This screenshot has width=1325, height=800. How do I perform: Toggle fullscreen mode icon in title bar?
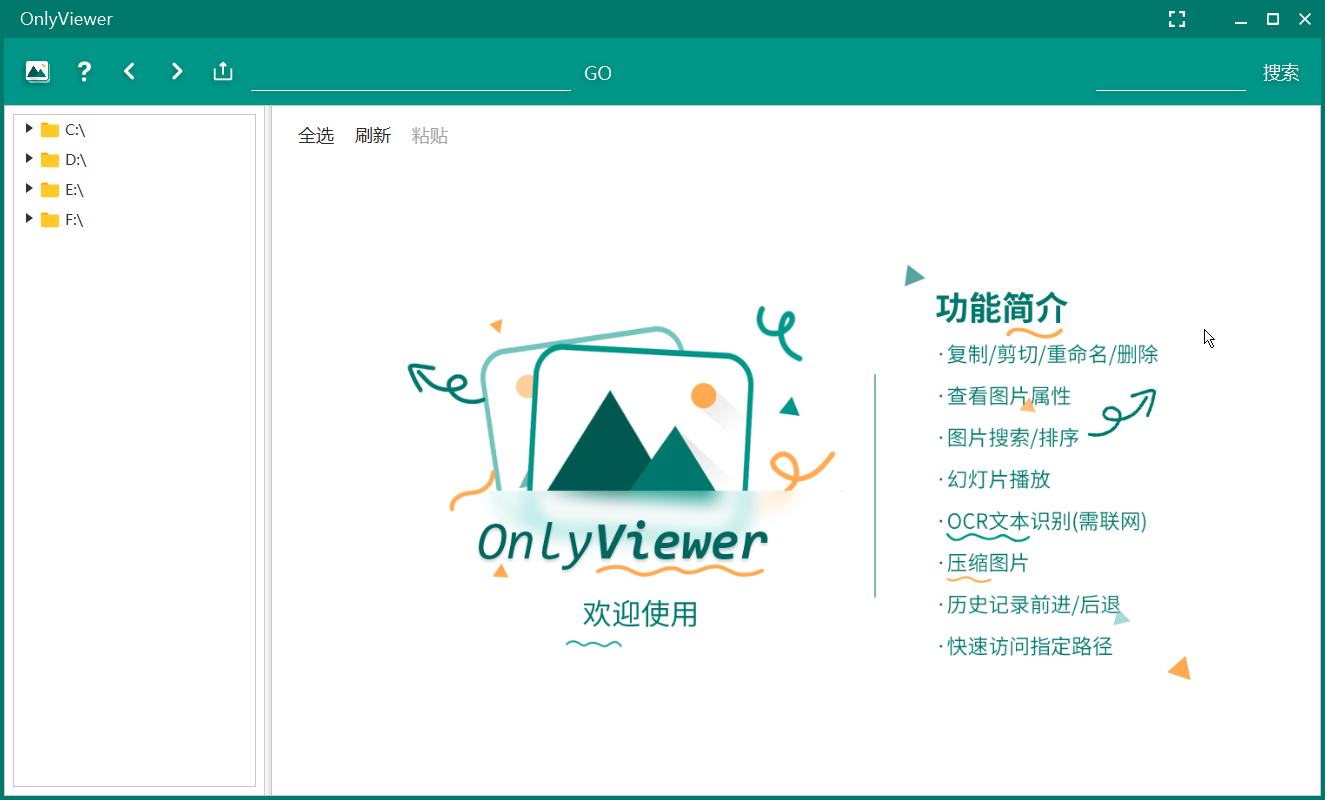coord(1177,19)
